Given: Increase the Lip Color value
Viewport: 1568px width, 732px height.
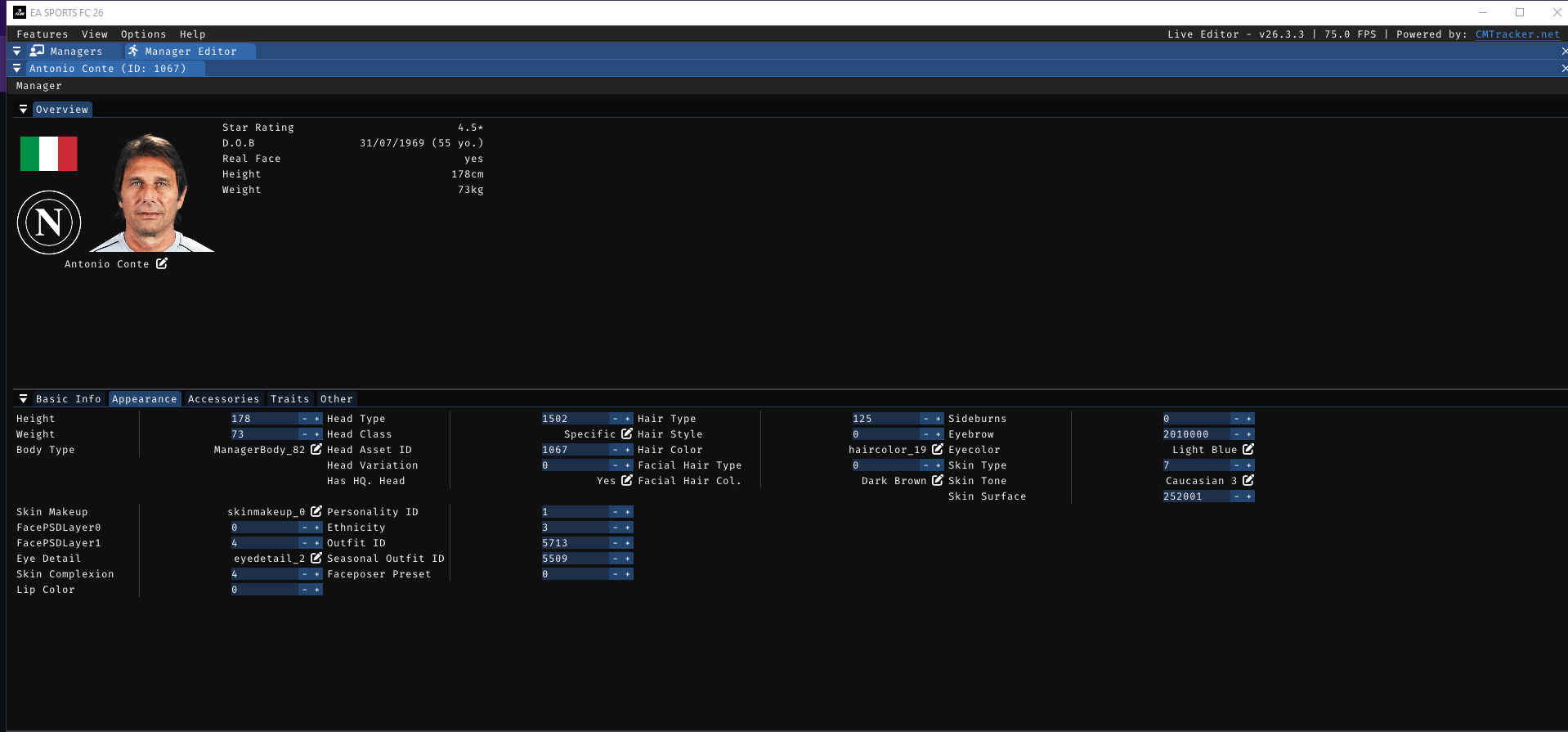Looking at the screenshot, I should 317,590.
